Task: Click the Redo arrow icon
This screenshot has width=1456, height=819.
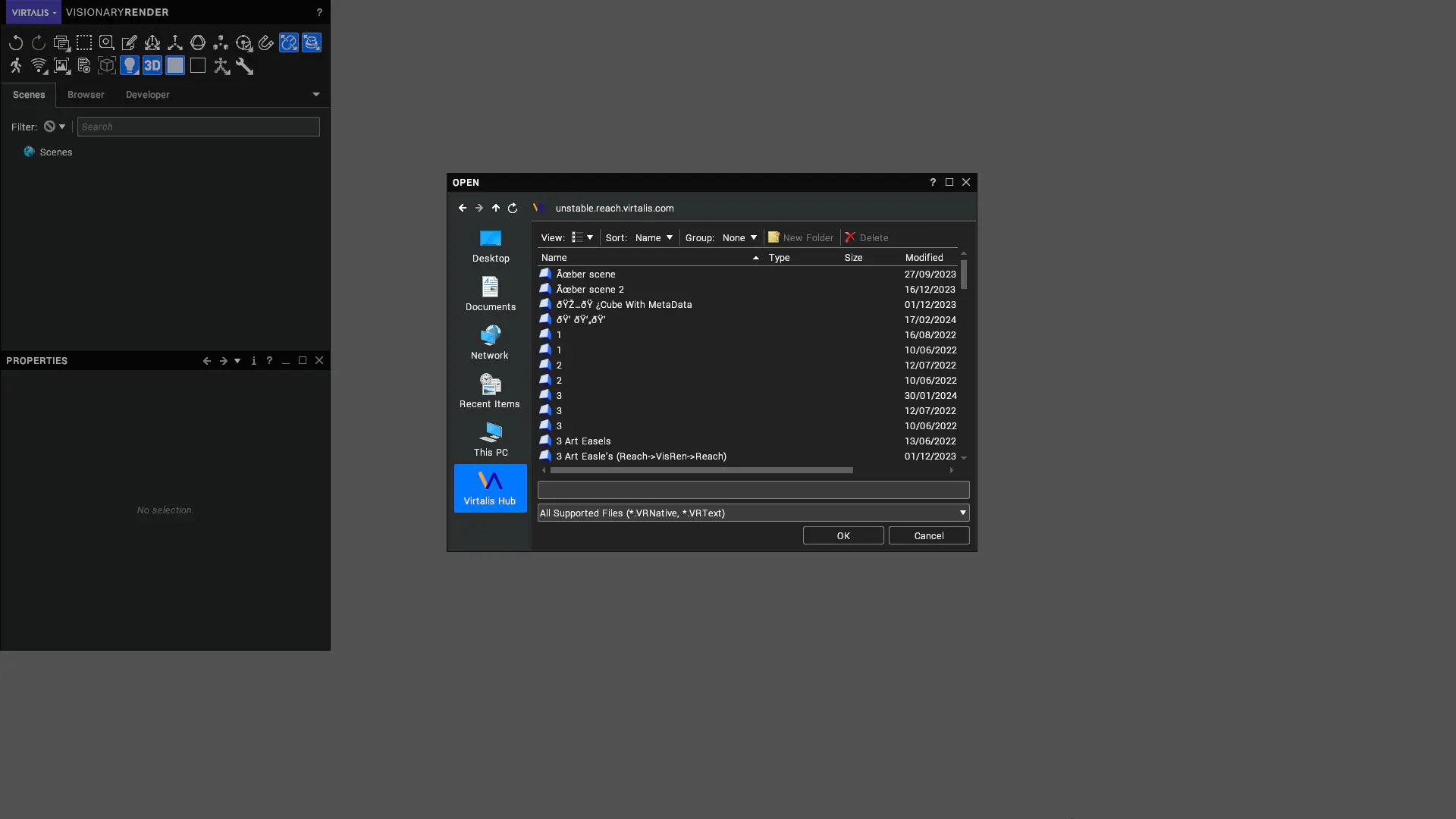Action: tap(39, 43)
